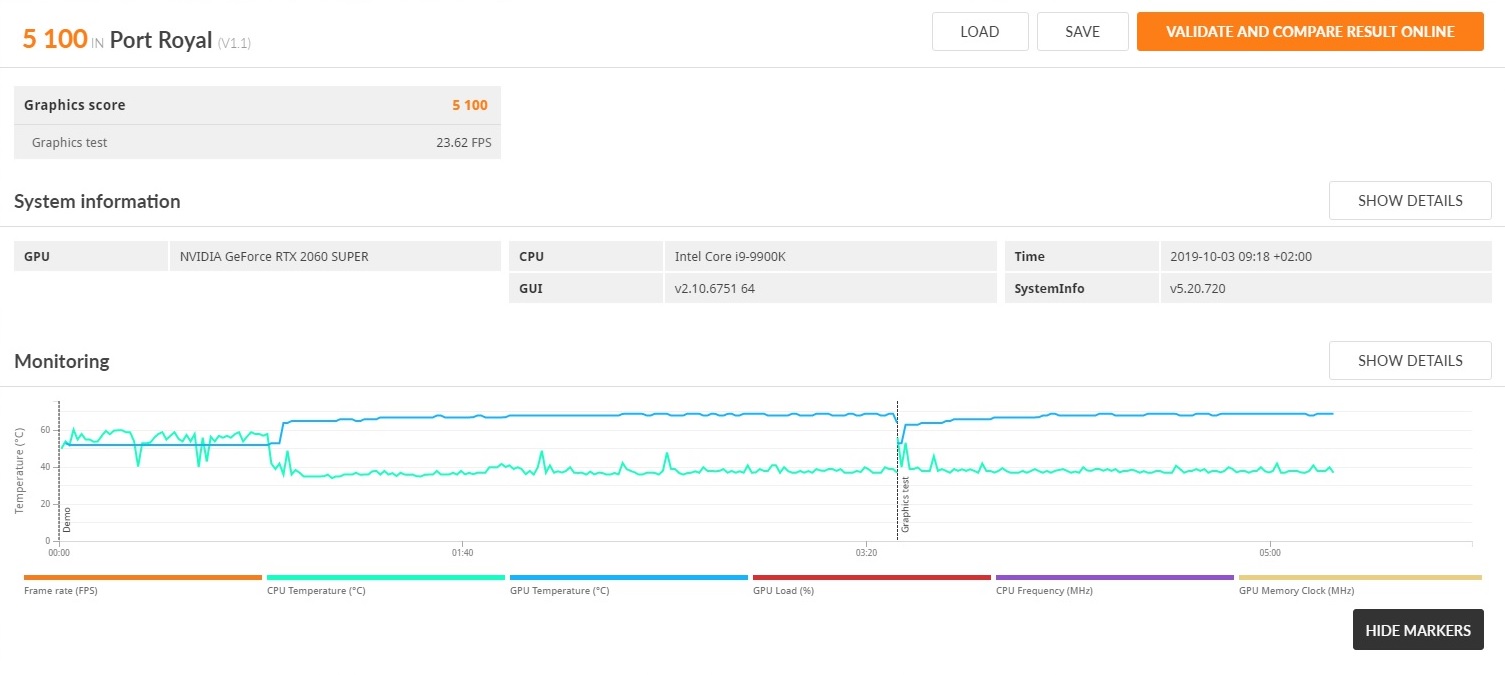Hide markers on the monitoring graph

[1418, 630]
